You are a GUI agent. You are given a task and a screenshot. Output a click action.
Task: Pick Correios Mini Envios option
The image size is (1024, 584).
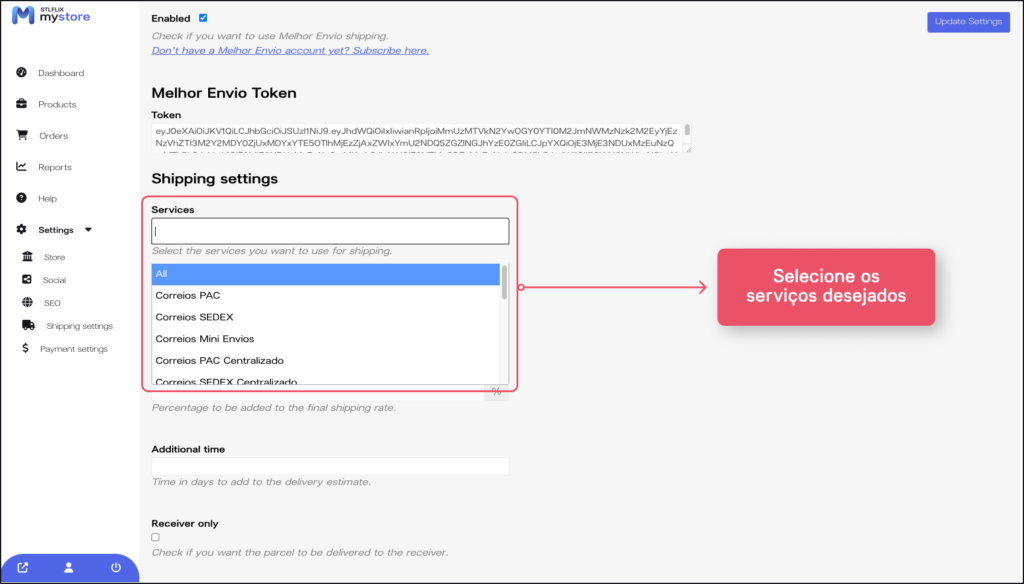click(x=325, y=339)
